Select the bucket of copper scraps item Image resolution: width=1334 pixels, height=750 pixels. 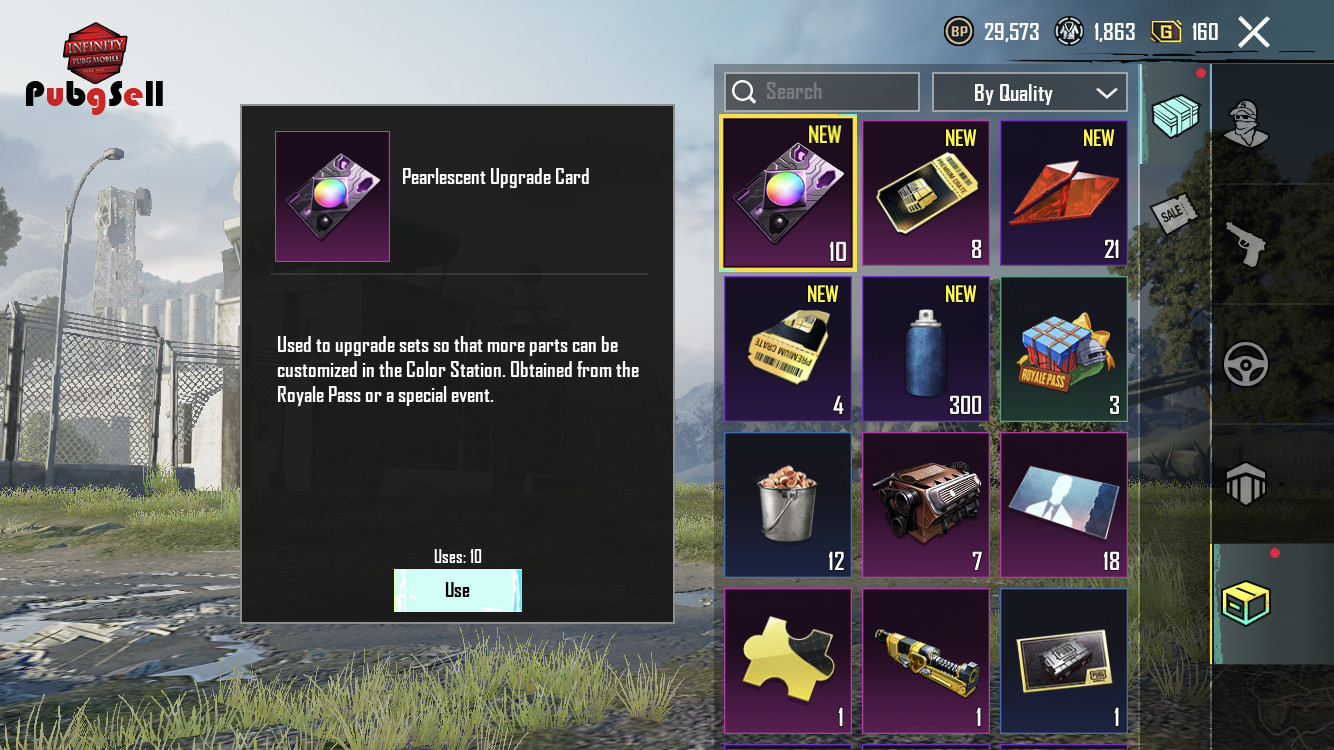[788, 505]
